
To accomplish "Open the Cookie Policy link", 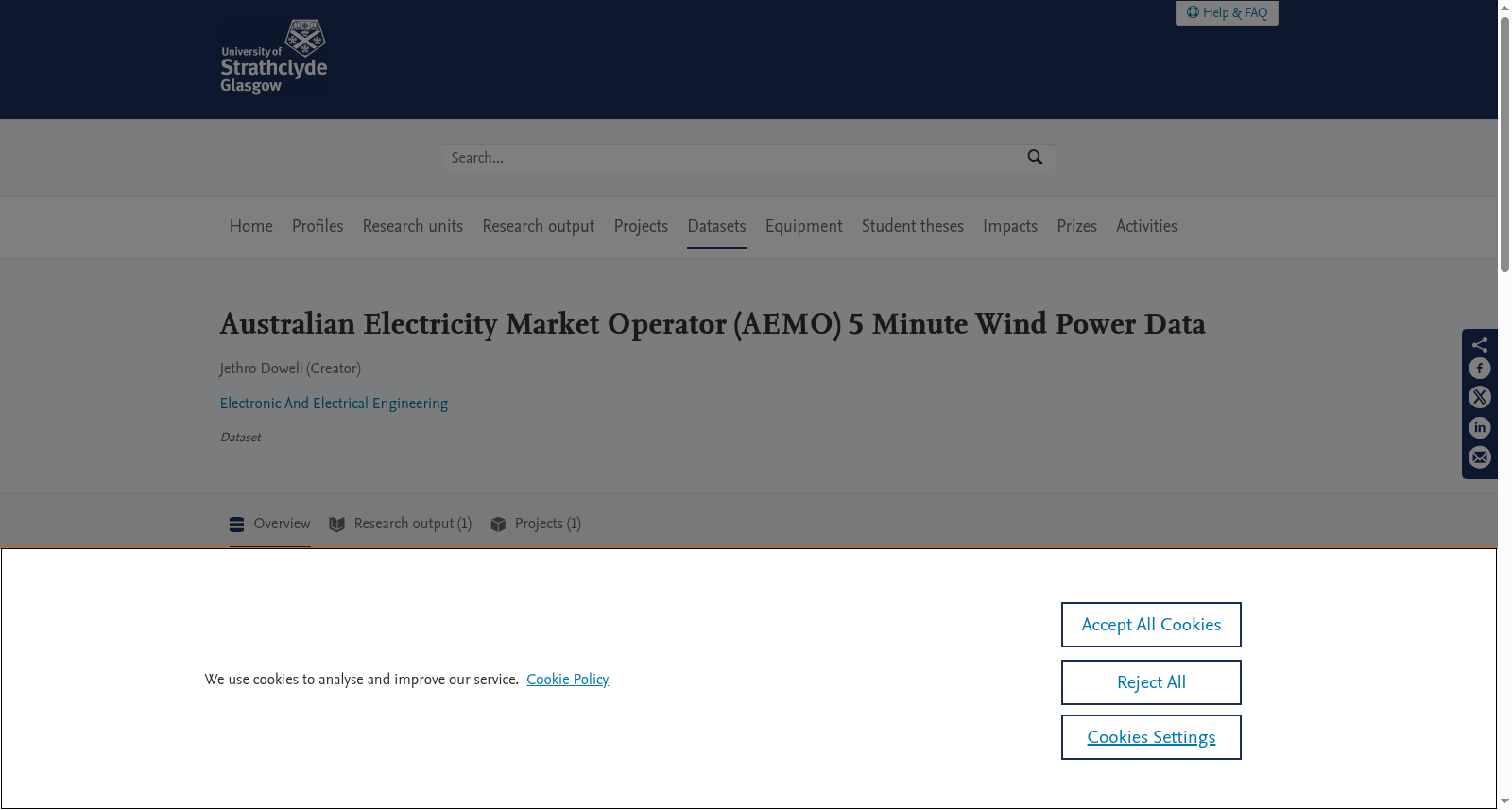I will (568, 680).
